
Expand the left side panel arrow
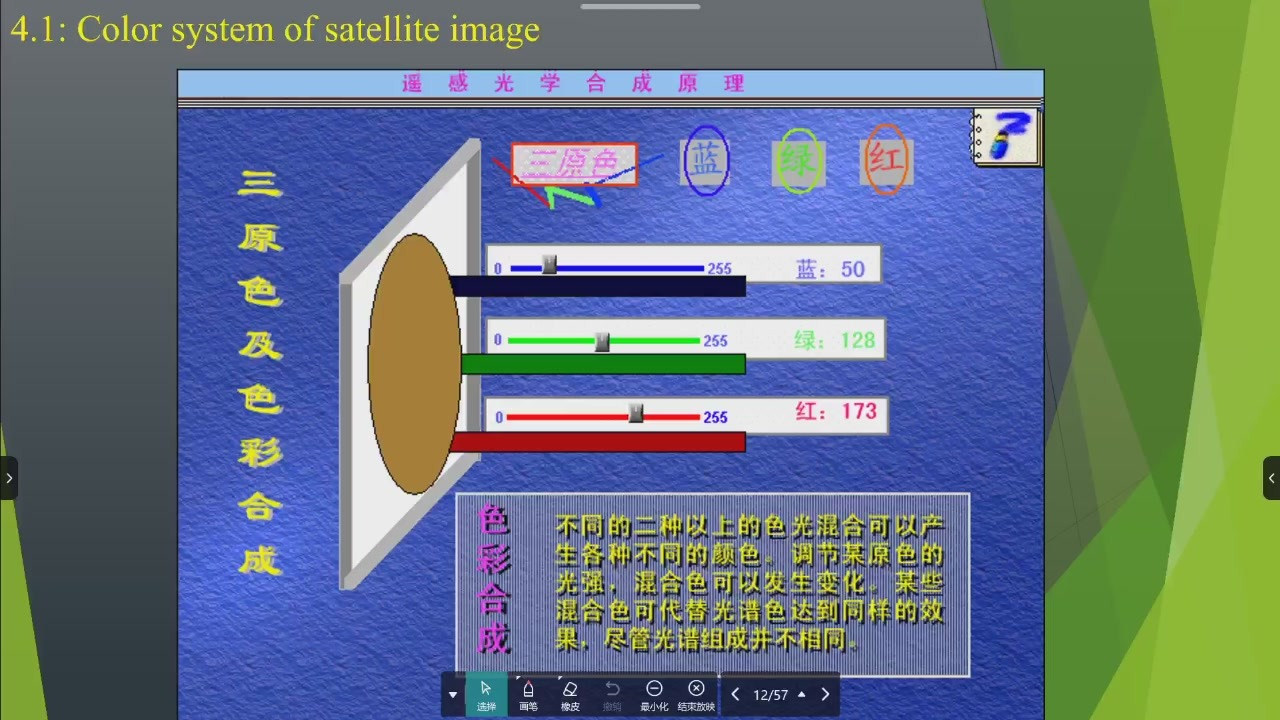(9, 478)
